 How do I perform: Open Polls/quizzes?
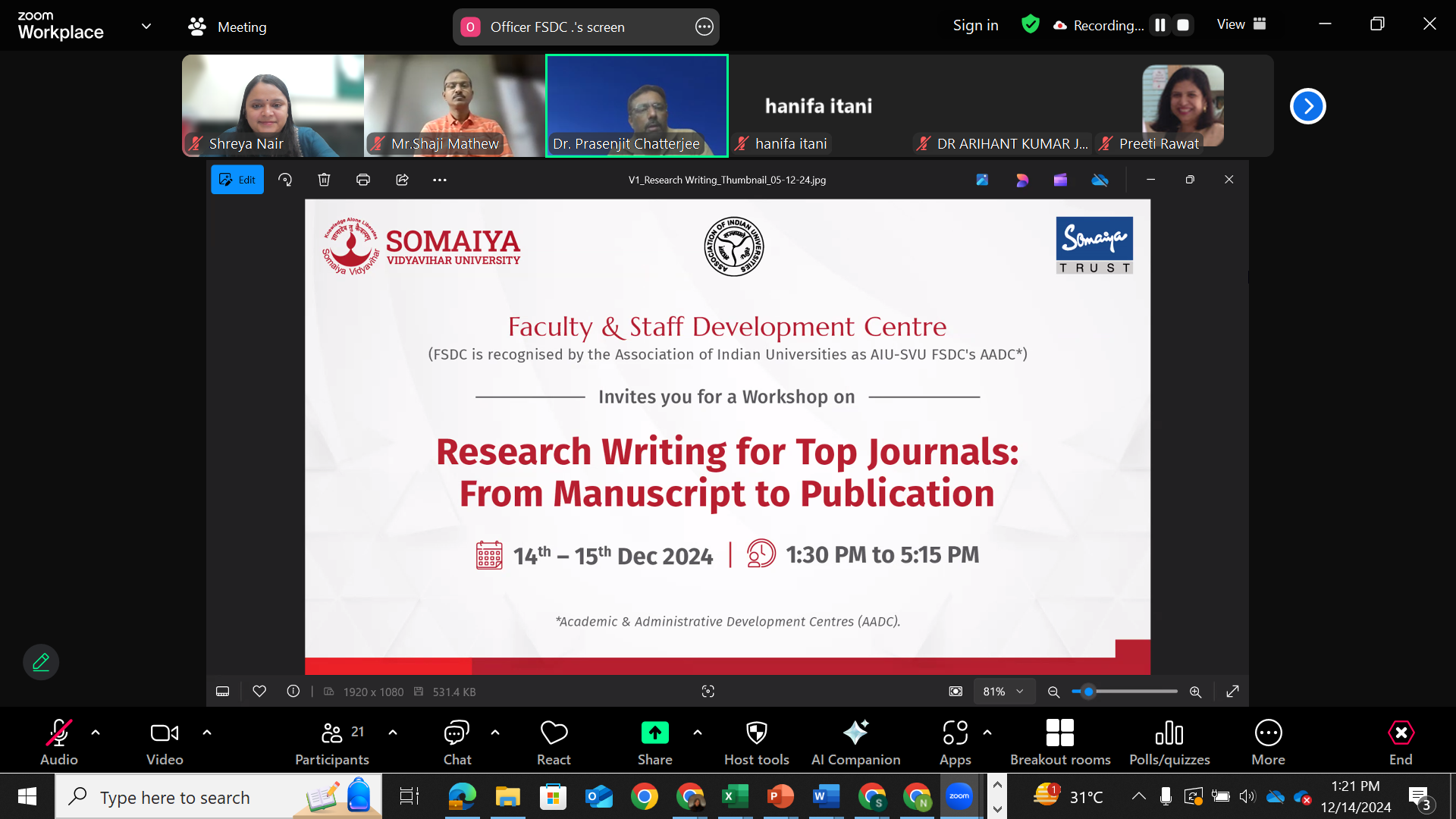(x=1169, y=742)
